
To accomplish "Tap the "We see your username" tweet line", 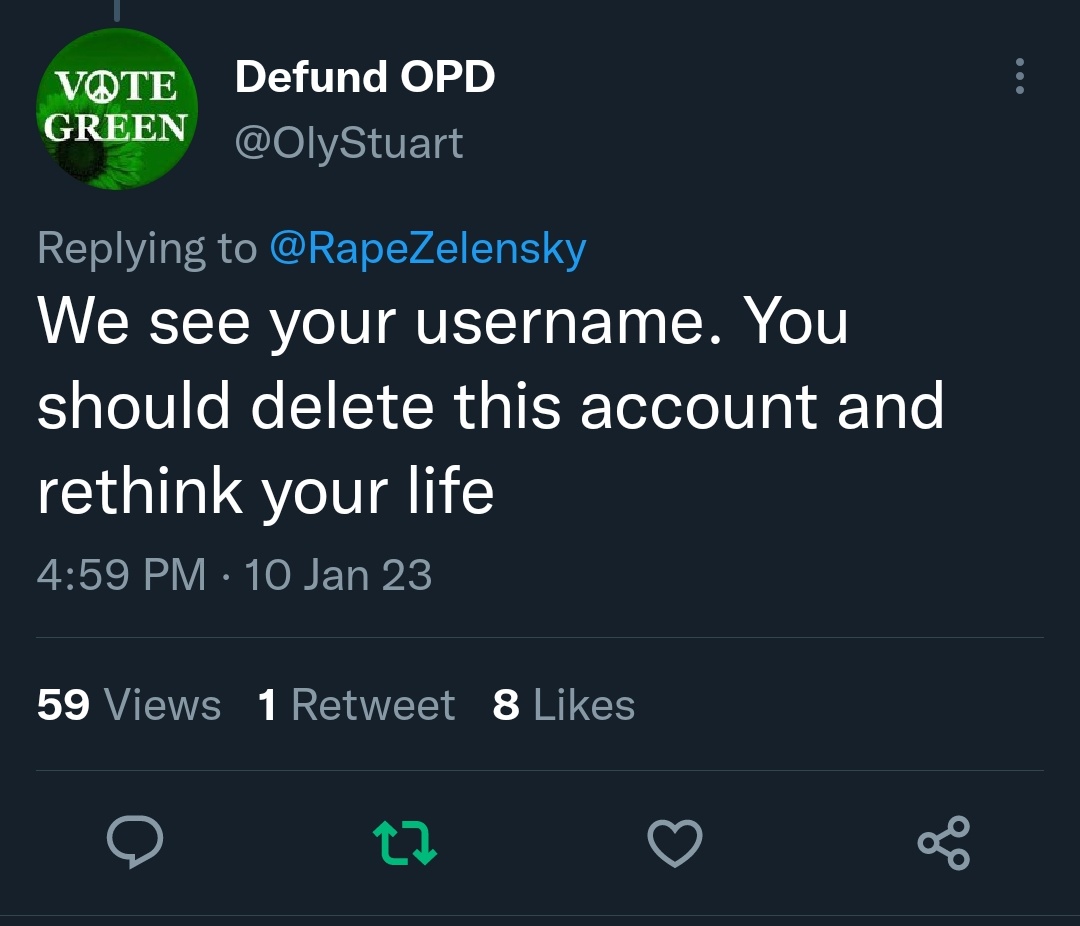I will click(x=442, y=323).
